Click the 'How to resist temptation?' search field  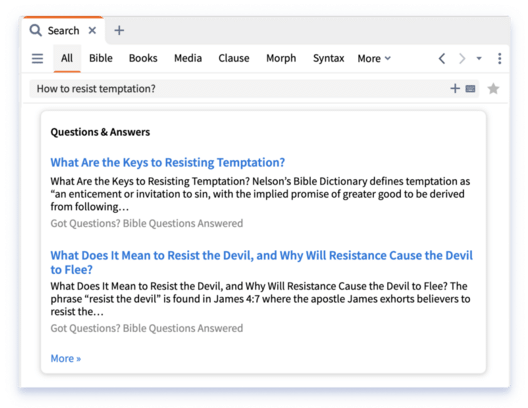click(x=239, y=89)
